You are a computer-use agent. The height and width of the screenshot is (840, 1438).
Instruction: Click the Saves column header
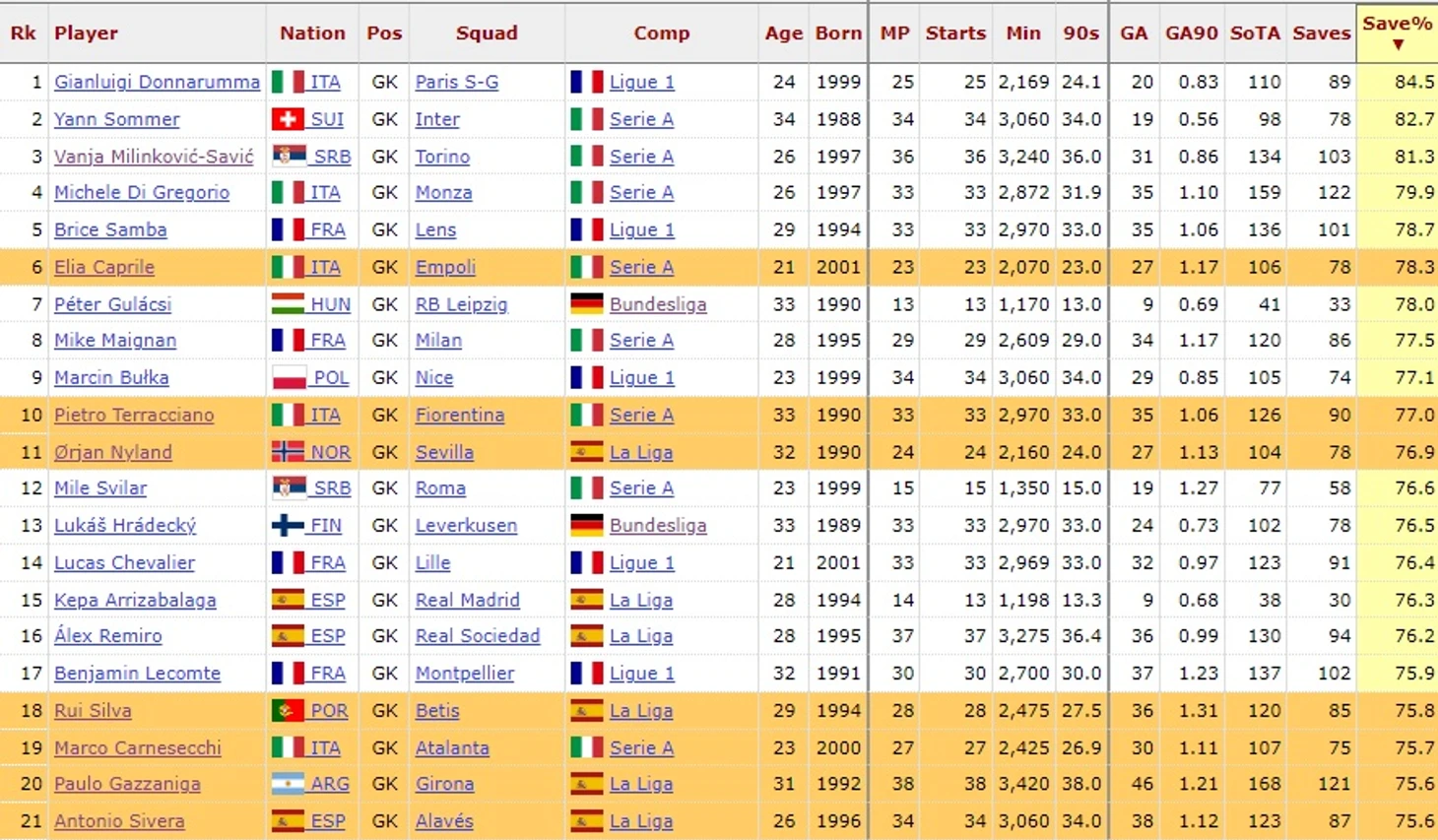[1322, 33]
